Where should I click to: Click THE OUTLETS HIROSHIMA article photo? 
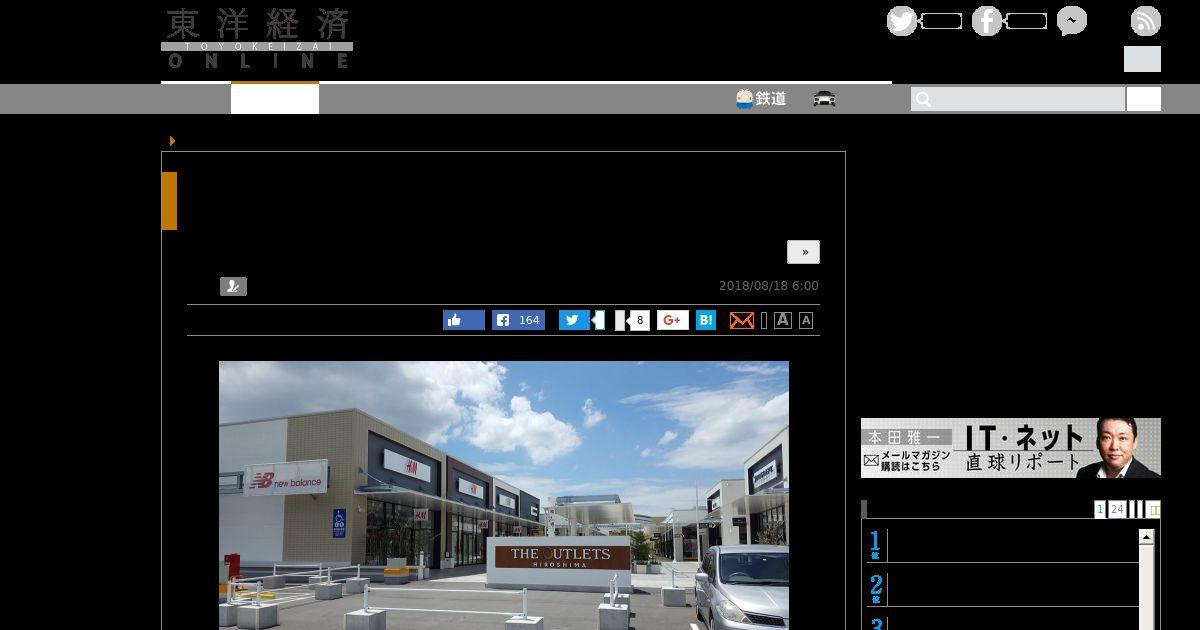click(504, 495)
